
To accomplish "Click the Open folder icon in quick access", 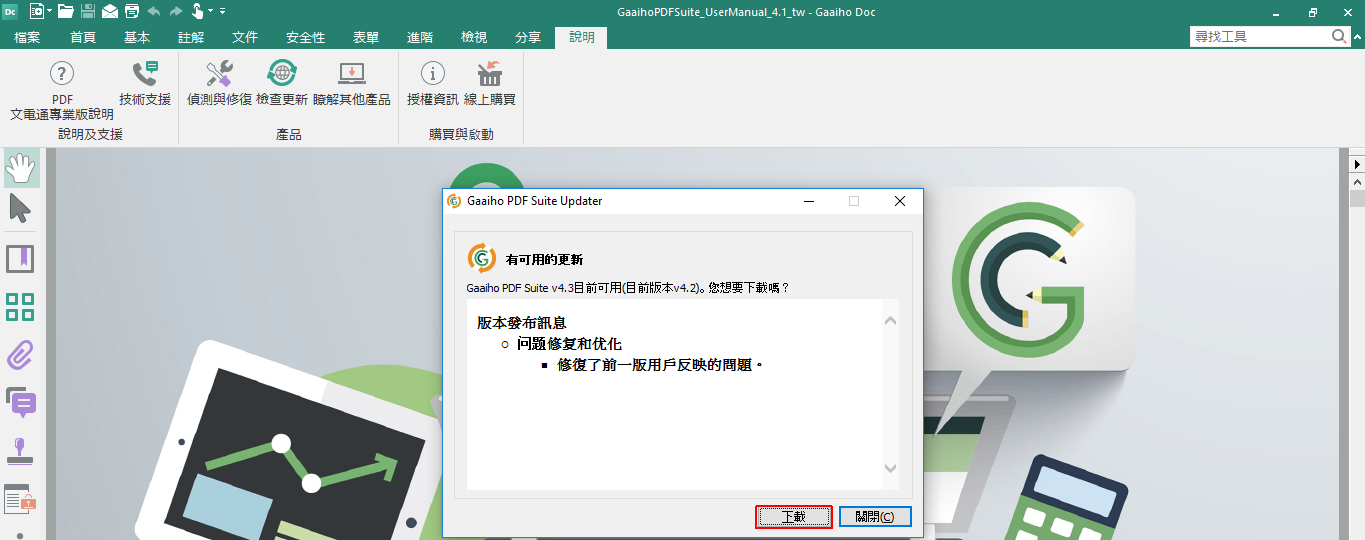I will [x=66, y=11].
